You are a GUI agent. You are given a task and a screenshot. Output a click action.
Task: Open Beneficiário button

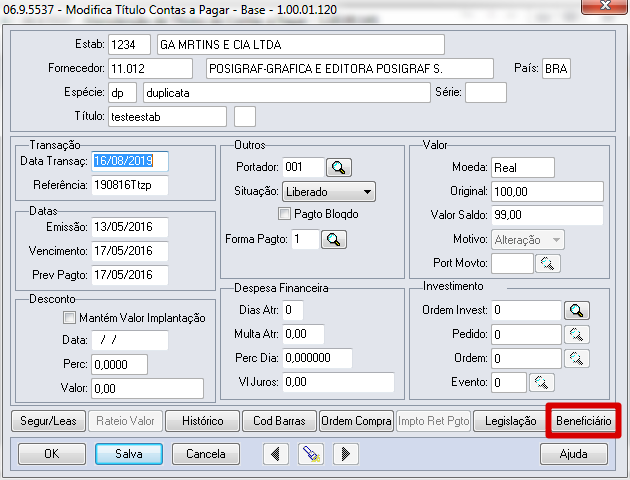coord(583,421)
